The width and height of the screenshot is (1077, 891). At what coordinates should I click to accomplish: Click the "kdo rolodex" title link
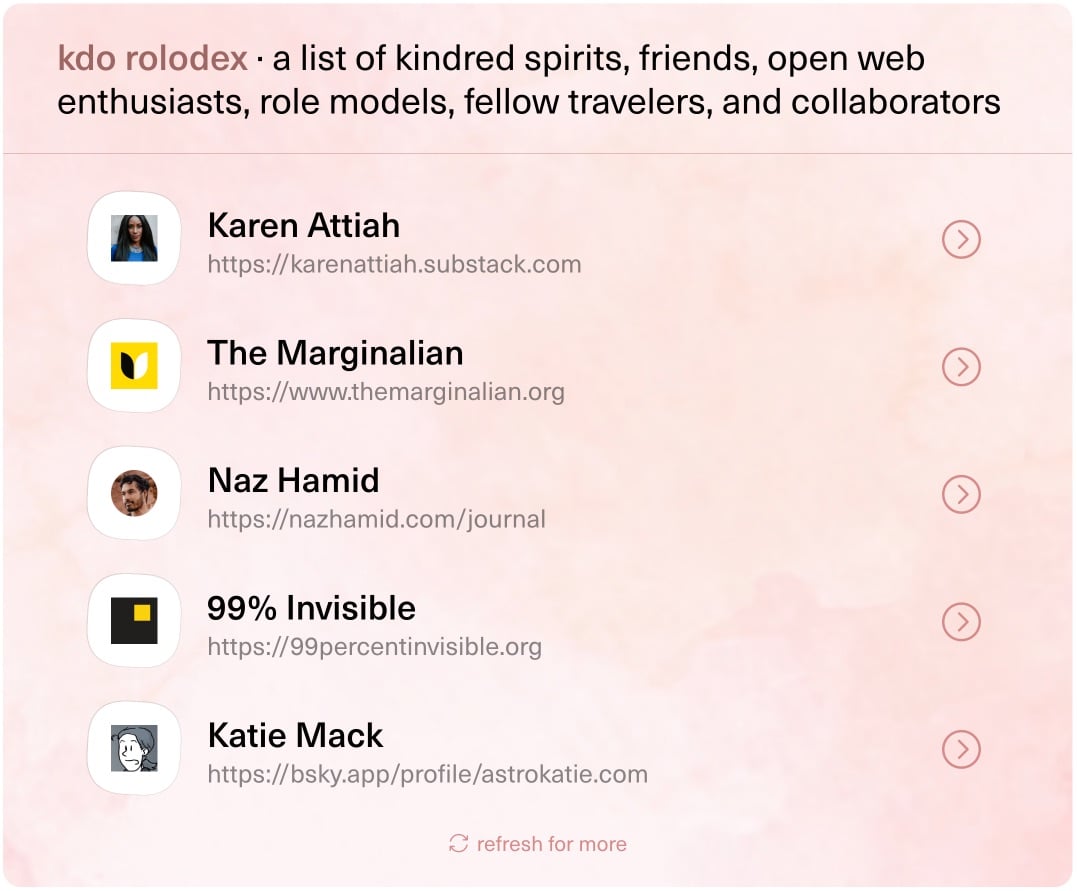152,59
